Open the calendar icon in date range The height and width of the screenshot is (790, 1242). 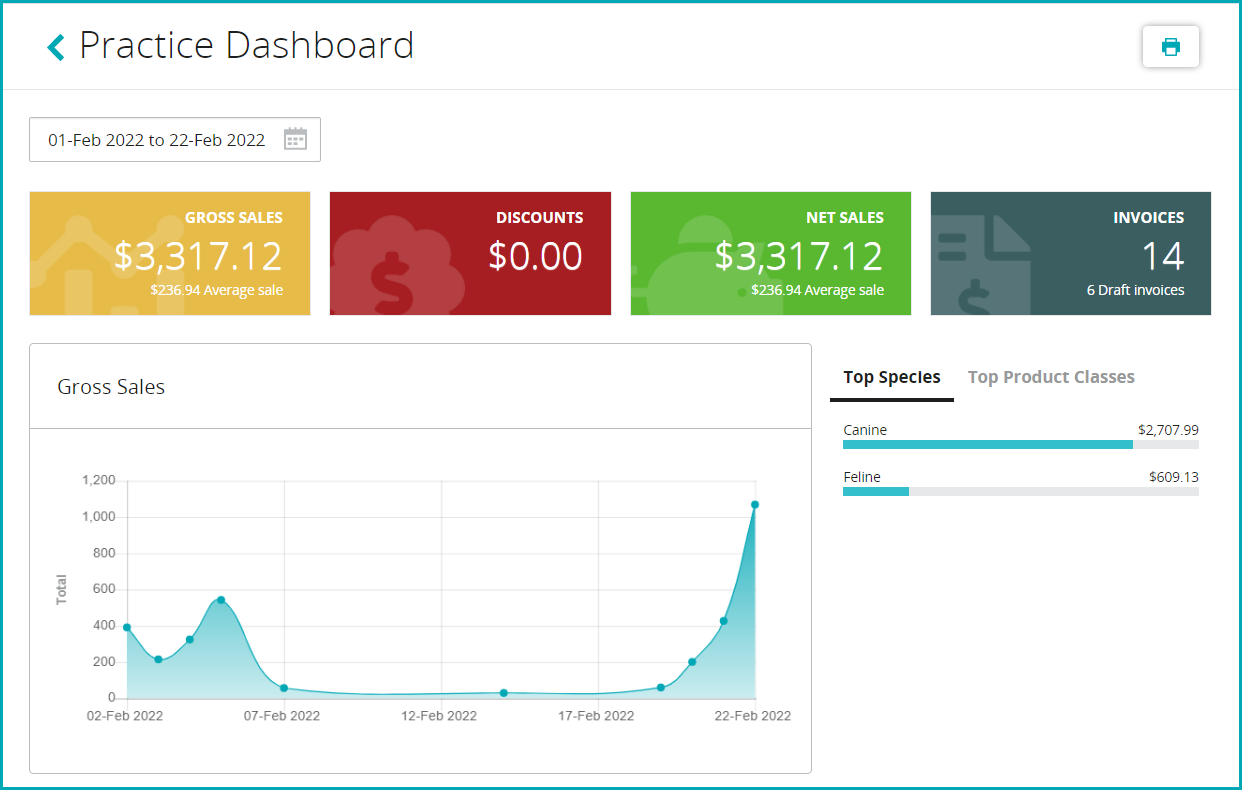coord(295,139)
